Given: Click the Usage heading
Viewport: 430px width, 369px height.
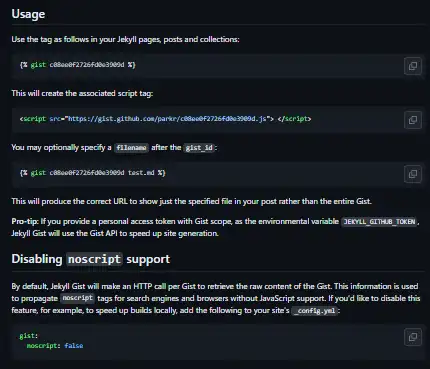Looking at the screenshot, I should [x=28, y=14].
